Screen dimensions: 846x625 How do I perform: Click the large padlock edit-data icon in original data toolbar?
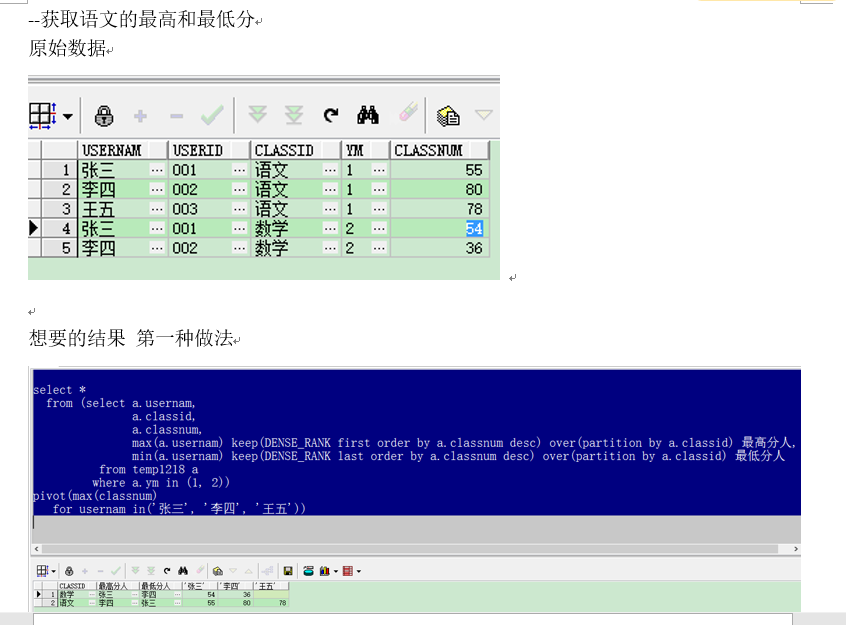coord(104,116)
